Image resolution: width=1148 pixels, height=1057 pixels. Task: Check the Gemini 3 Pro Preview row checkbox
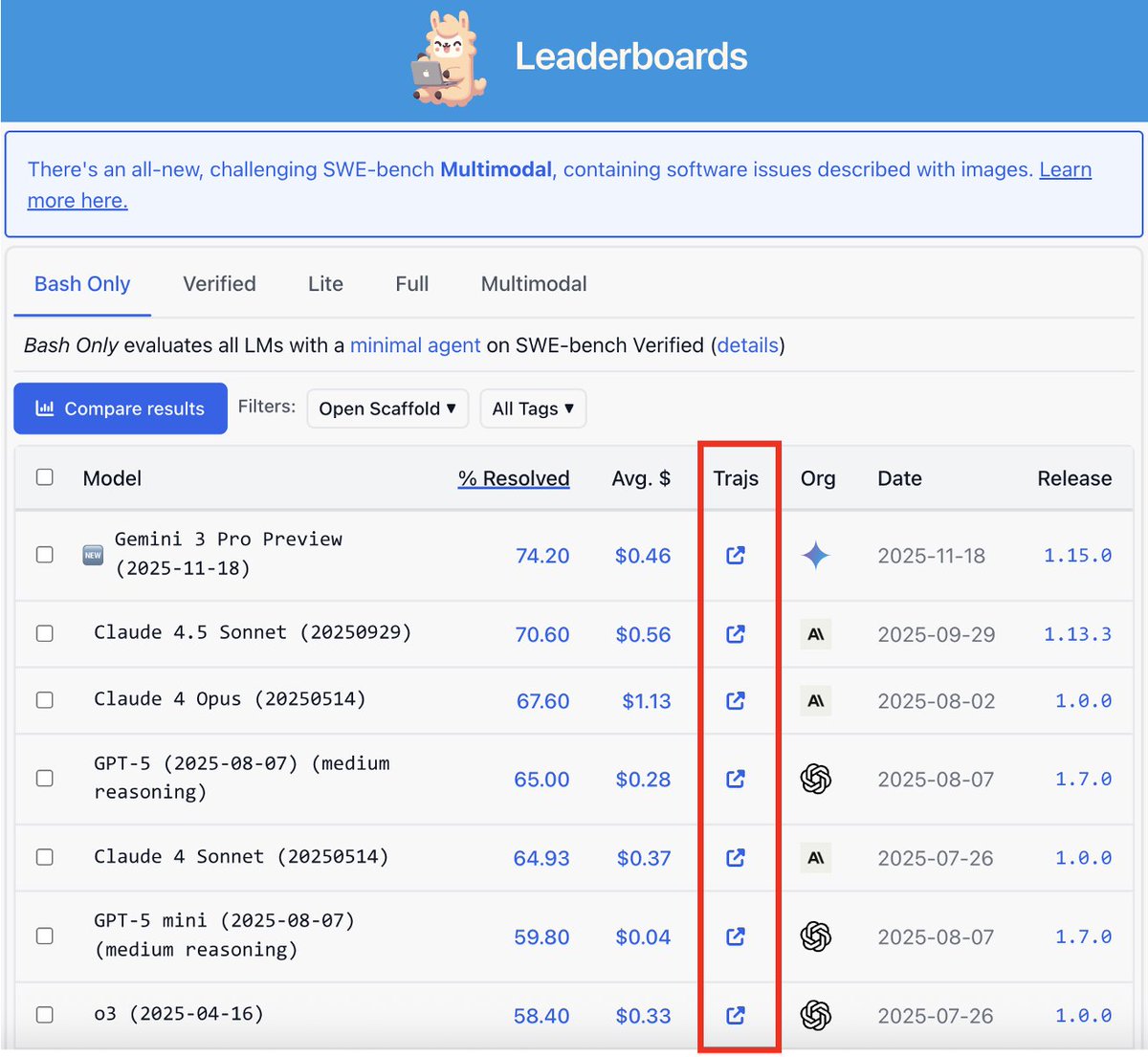45,555
